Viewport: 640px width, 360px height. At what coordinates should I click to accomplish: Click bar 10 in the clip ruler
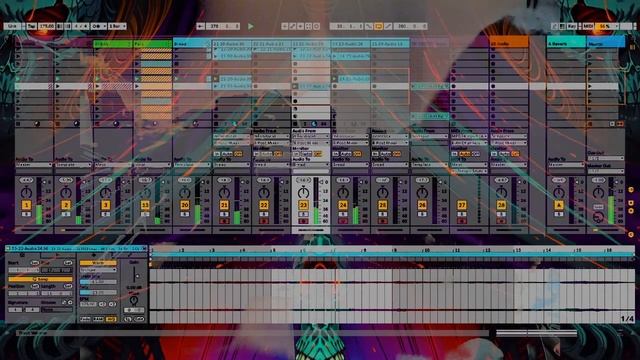coord(426,250)
